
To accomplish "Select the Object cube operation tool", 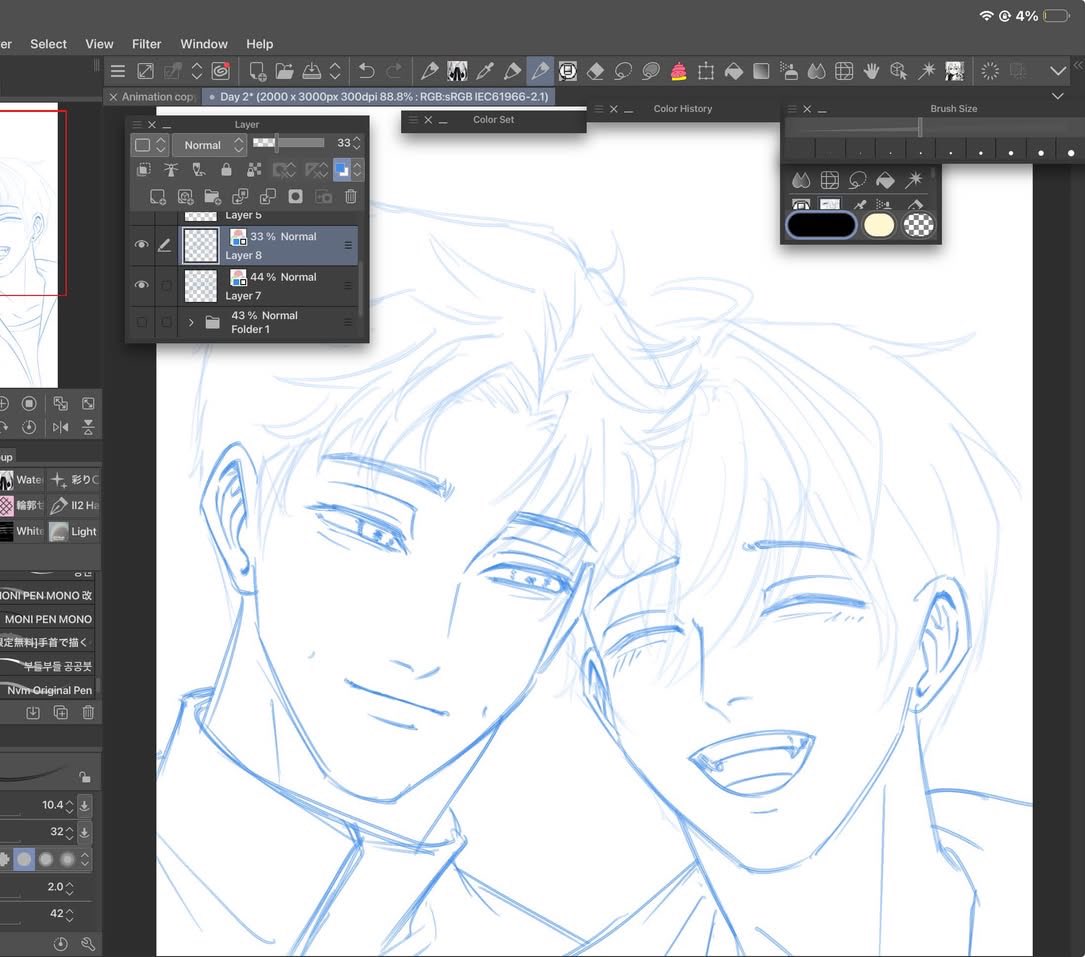I will pyautogui.click(x=899, y=71).
